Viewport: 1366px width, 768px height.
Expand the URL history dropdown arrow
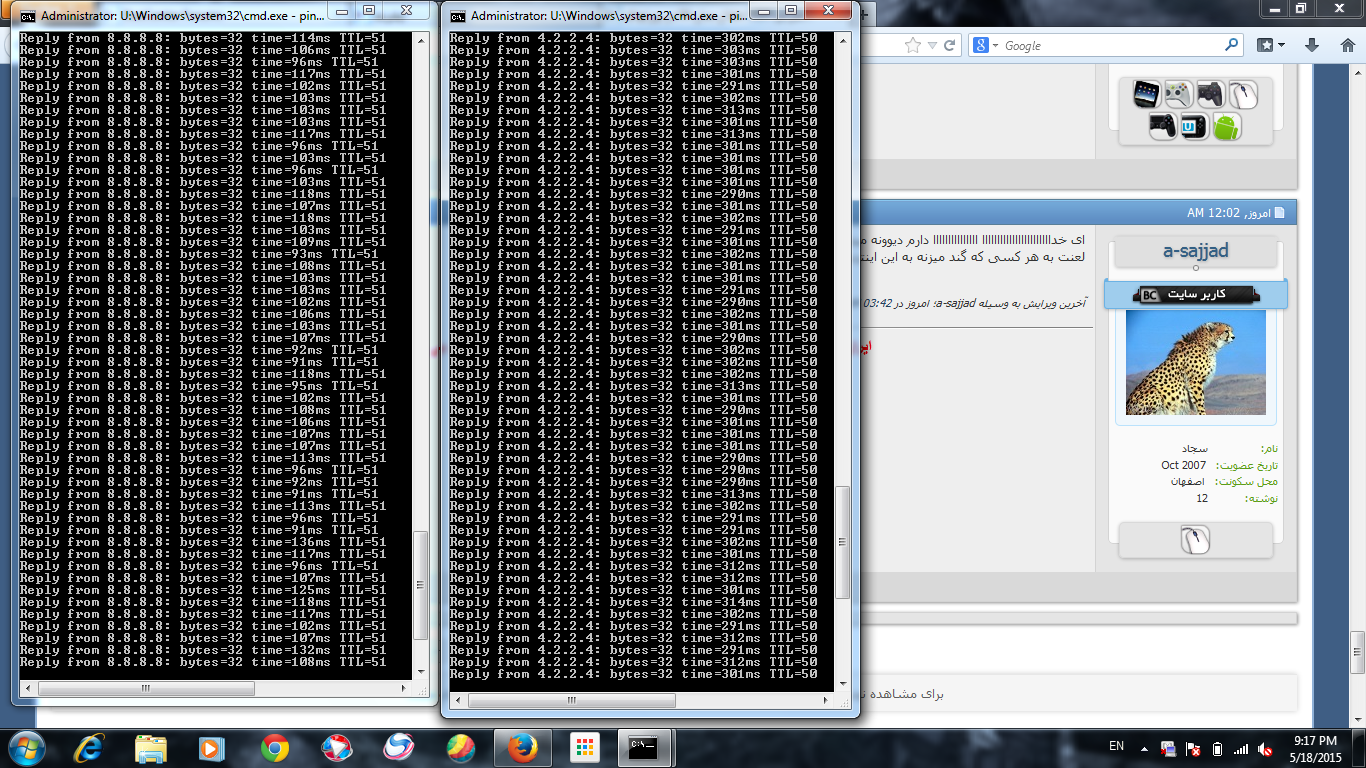(932, 45)
